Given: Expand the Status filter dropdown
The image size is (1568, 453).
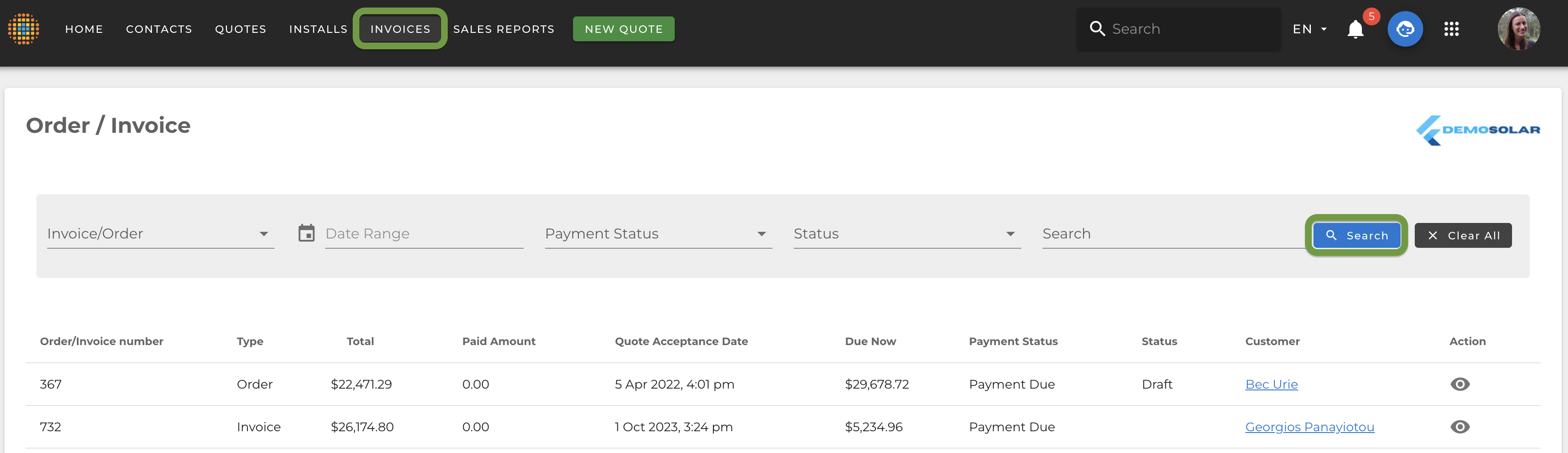Looking at the screenshot, I should click(x=907, y=234).
